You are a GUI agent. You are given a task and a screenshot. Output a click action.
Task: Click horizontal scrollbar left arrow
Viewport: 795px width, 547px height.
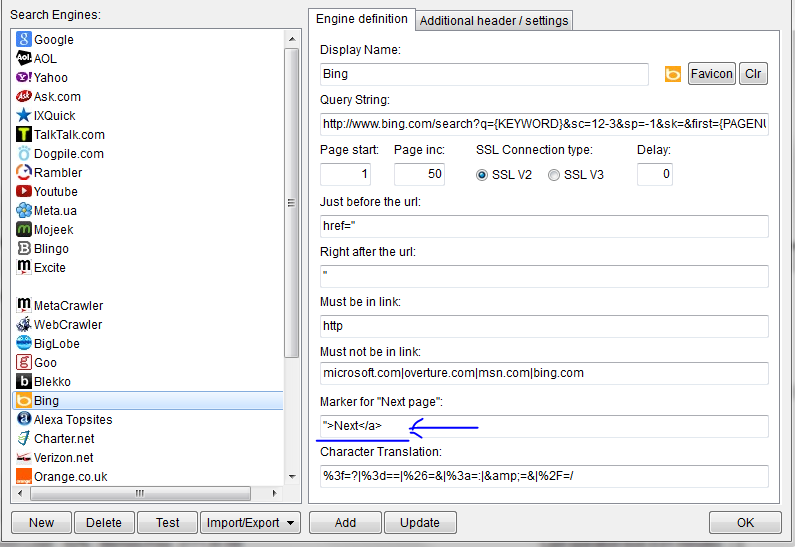point(20,493)
